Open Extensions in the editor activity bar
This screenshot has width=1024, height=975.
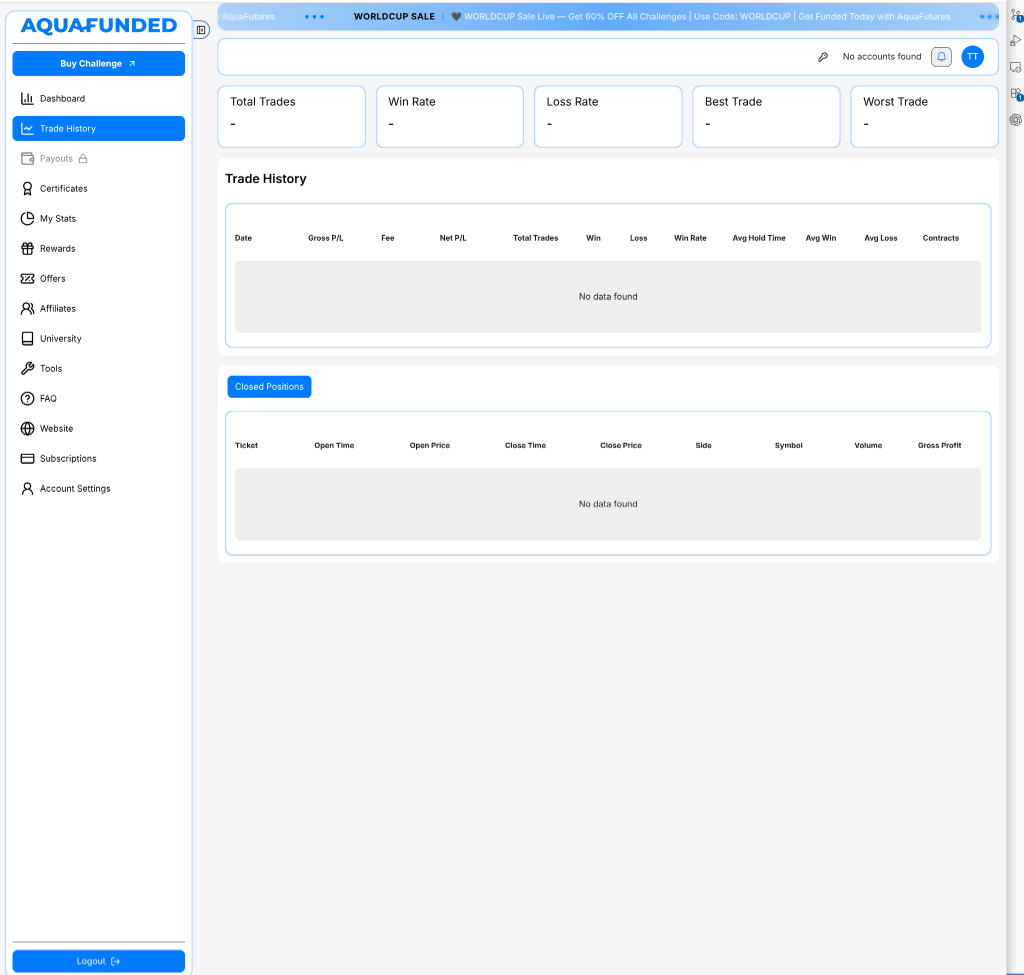click(1016, 94)
